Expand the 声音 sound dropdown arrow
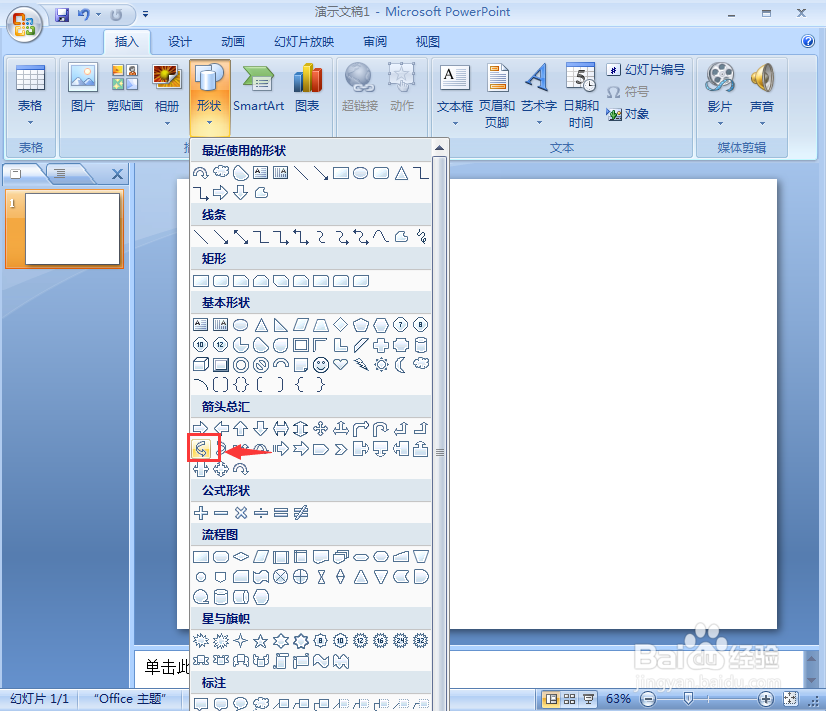The image size is (826, 711). 762,123
